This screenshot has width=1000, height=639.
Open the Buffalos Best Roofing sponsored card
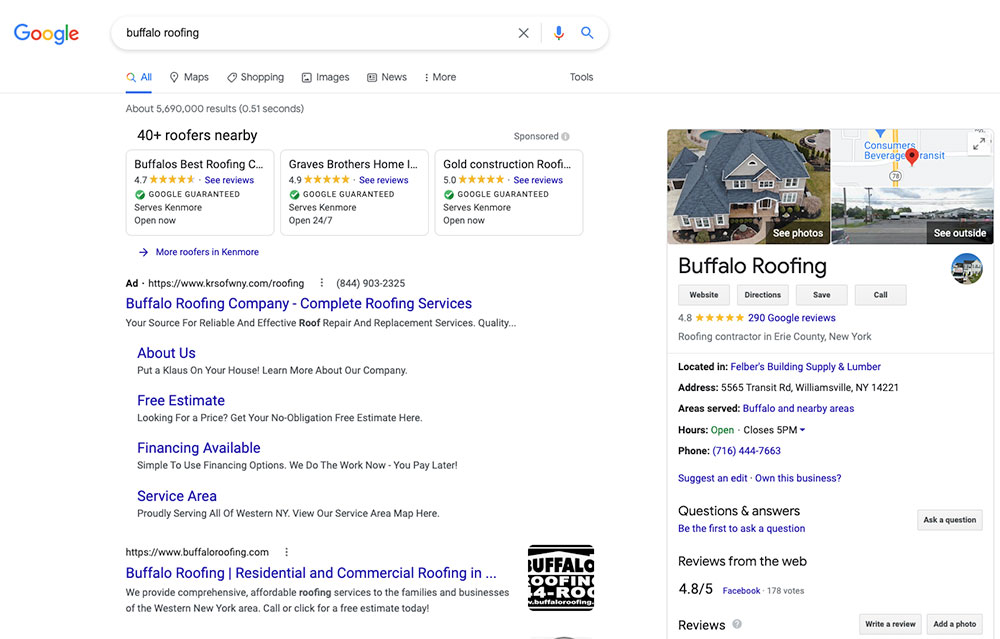click(x=200, y=193)
